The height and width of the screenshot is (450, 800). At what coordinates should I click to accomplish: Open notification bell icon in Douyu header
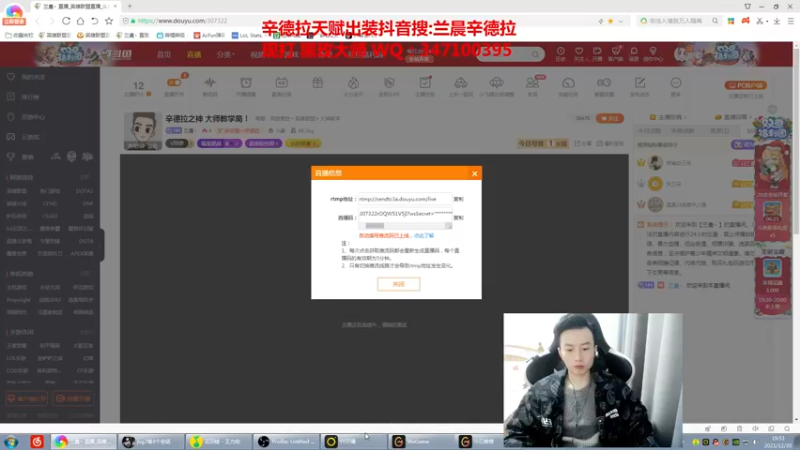pos(634,54)
